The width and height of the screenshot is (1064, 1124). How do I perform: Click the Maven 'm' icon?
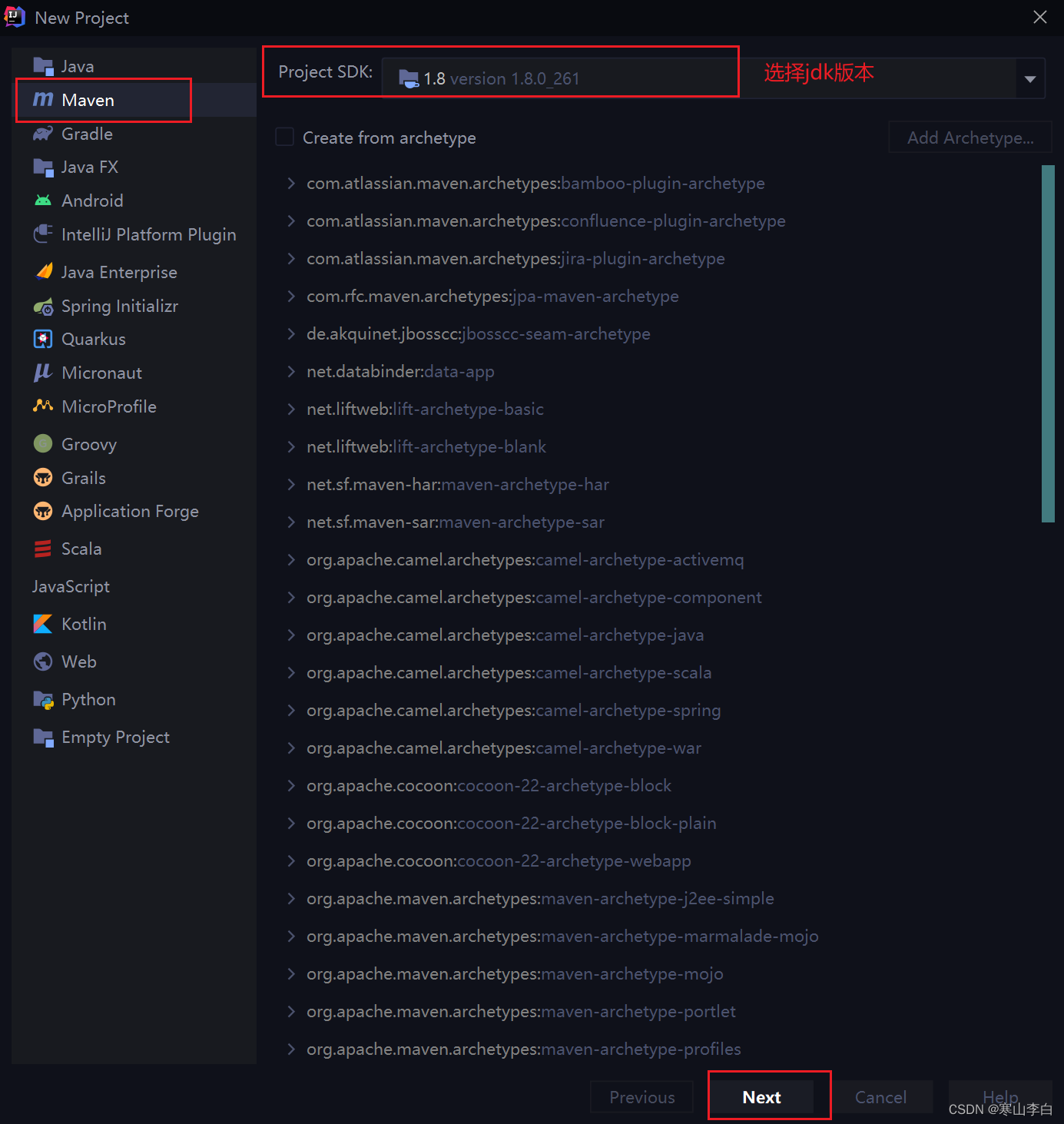coord(43,100)
